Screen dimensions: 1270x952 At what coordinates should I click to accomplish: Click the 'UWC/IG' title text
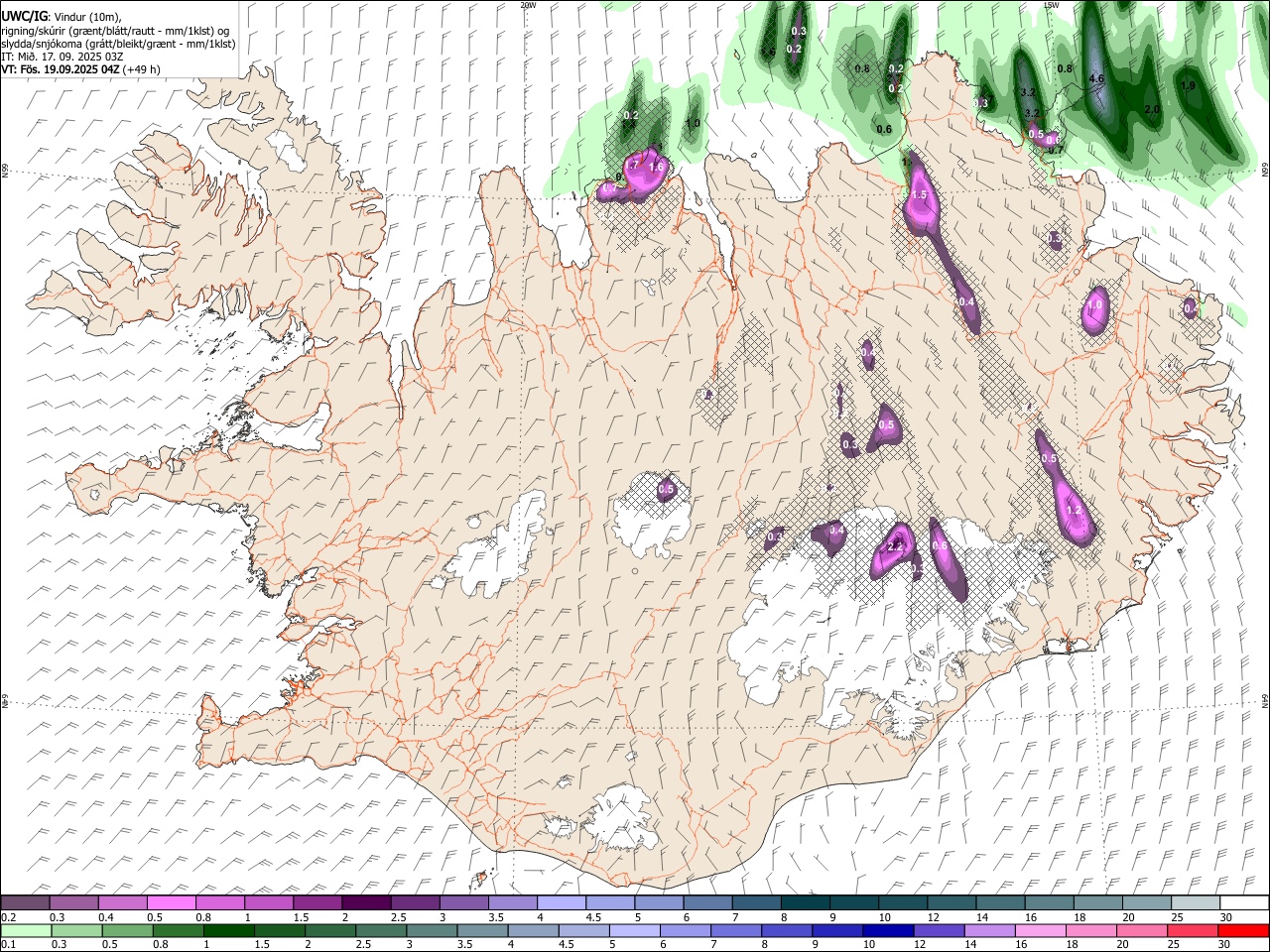pyautogui.click(x=23, y=17)
